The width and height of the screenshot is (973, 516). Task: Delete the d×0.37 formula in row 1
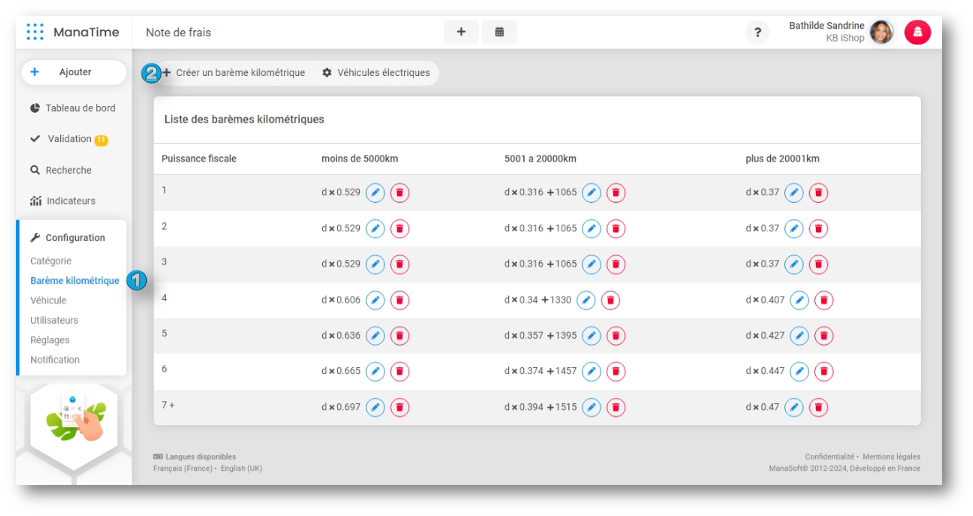tap(818, 193)
